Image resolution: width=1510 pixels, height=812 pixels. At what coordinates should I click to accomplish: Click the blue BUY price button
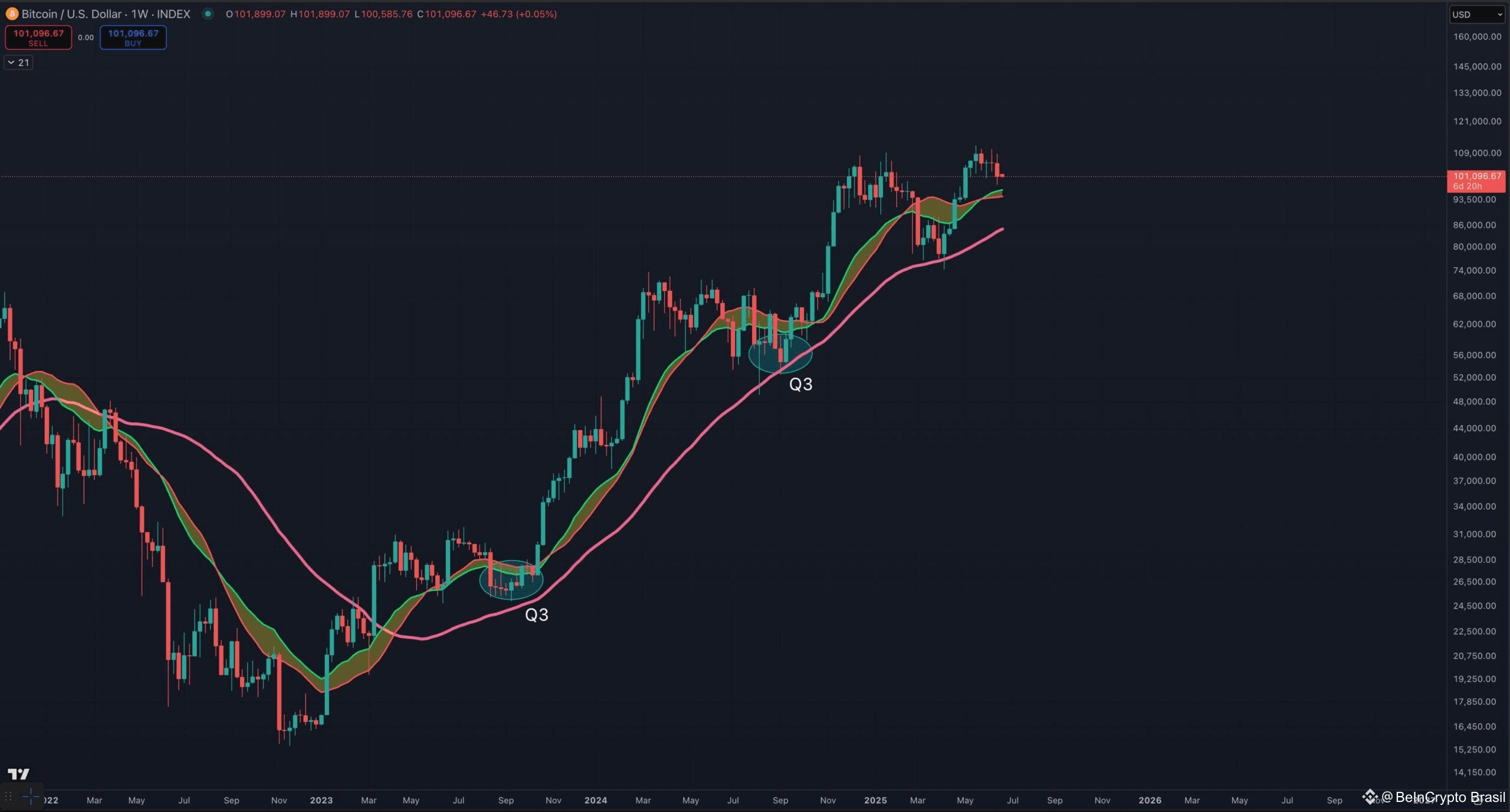[133, 38]
